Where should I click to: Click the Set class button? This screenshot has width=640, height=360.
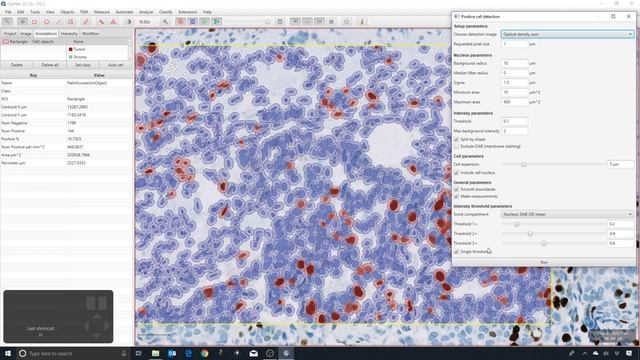83,65
